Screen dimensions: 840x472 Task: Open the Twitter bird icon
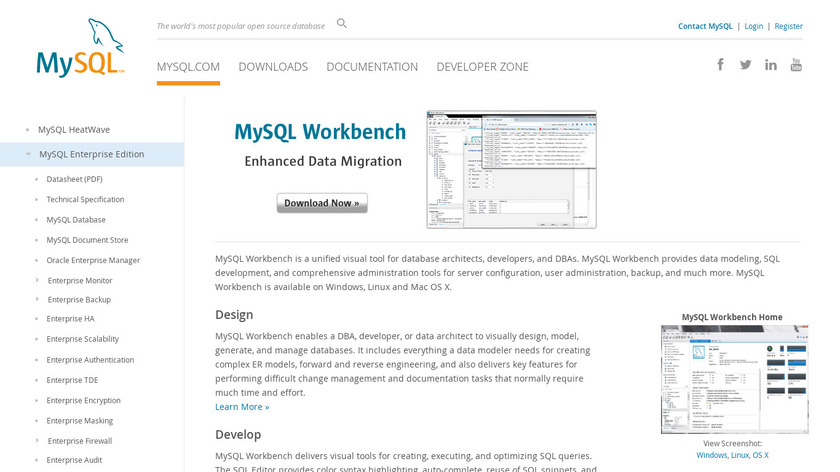click(x=745, y=65)
